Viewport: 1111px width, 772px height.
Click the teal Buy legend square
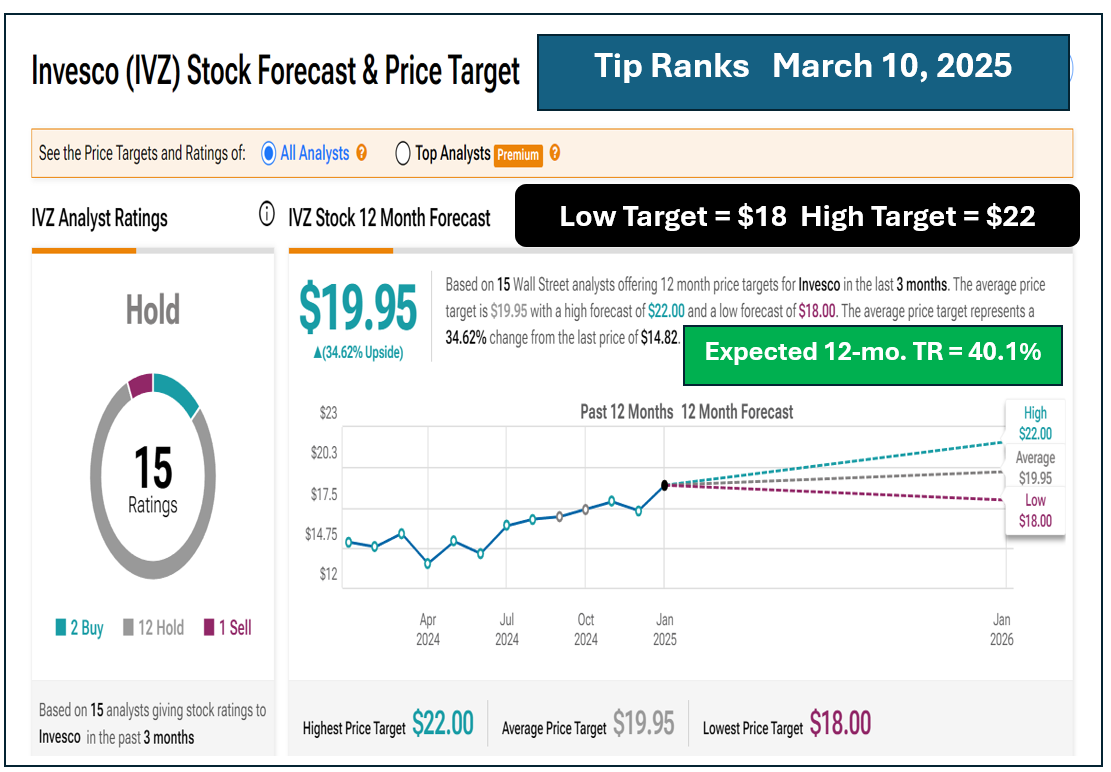tap(61, 628)
